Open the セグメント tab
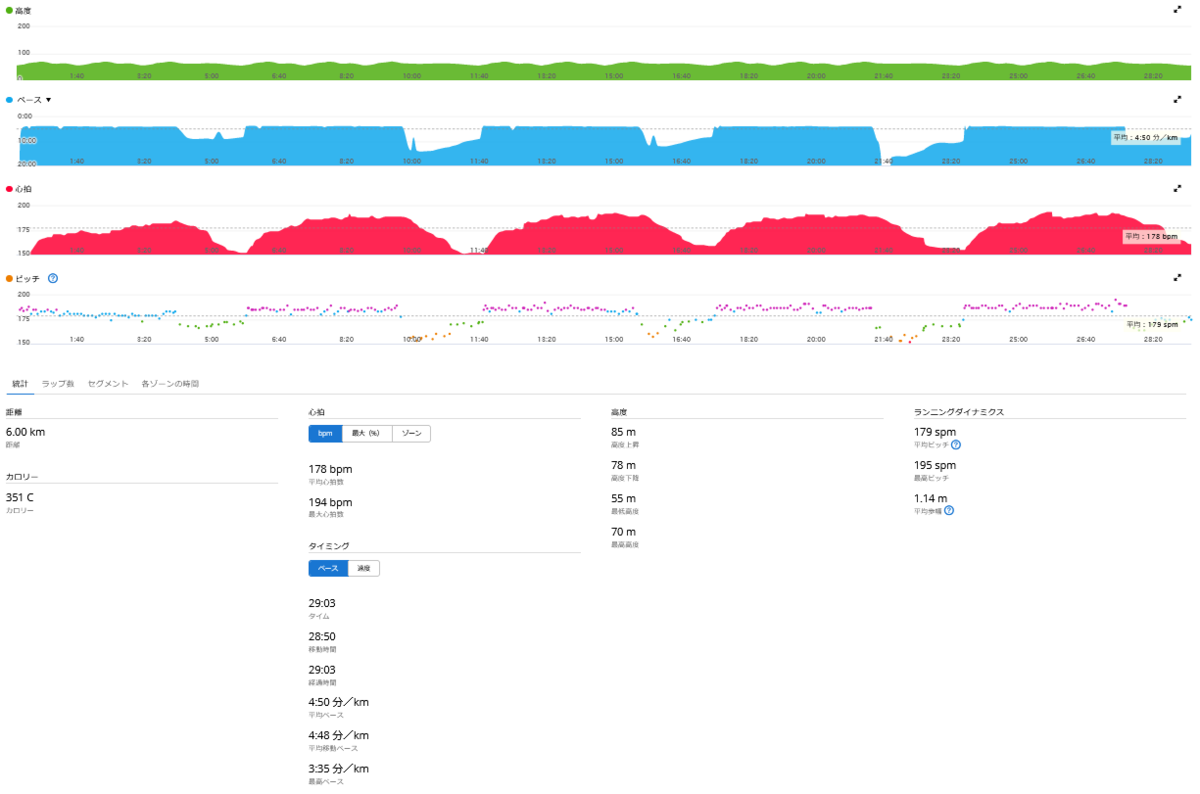This screenshot has width=1200, height=794. (x=108, y=383)
